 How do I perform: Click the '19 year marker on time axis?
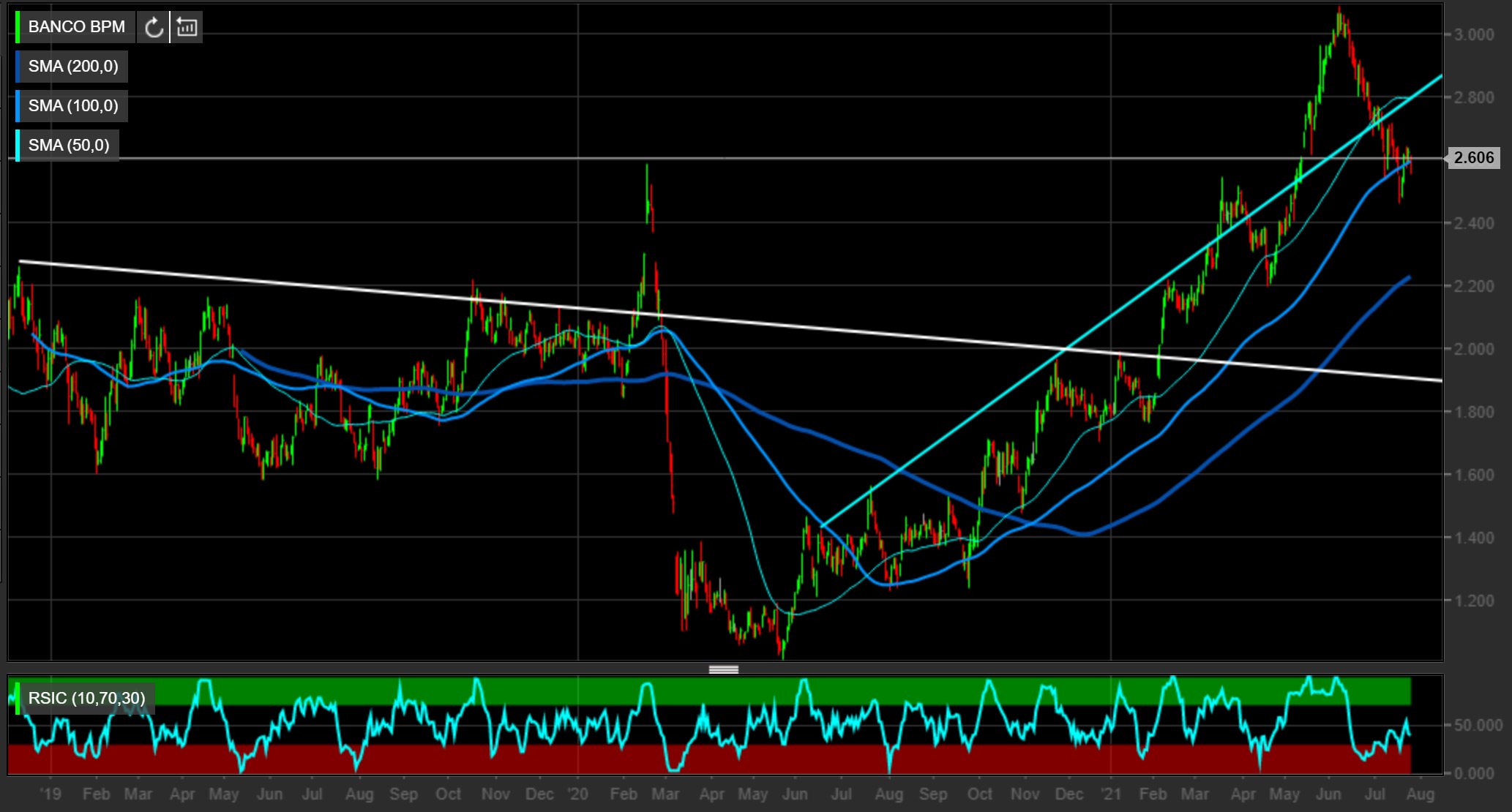50,794
